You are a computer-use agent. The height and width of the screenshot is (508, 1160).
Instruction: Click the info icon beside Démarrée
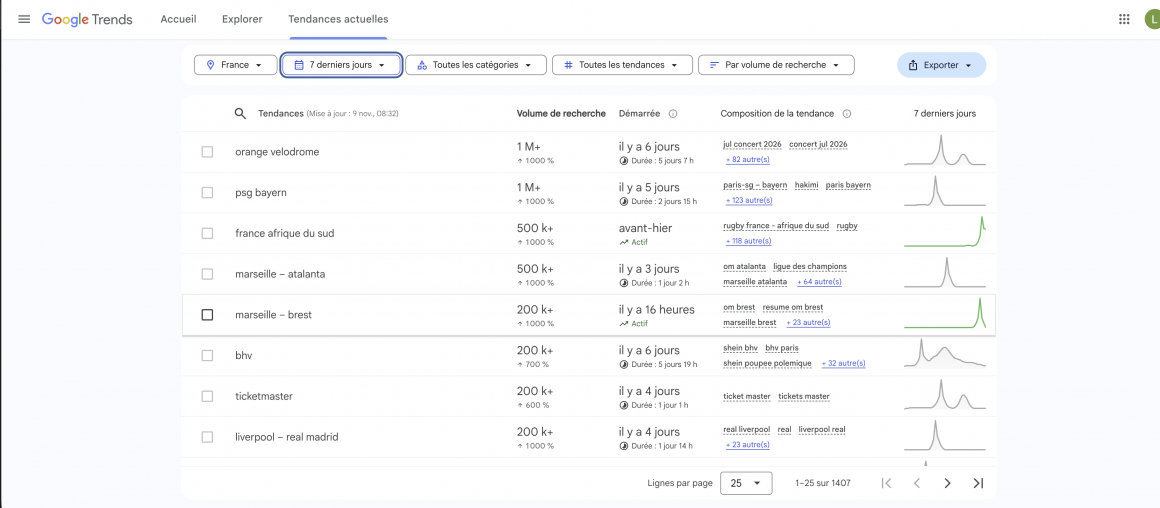pyautogui.click(x=673, y=114)
